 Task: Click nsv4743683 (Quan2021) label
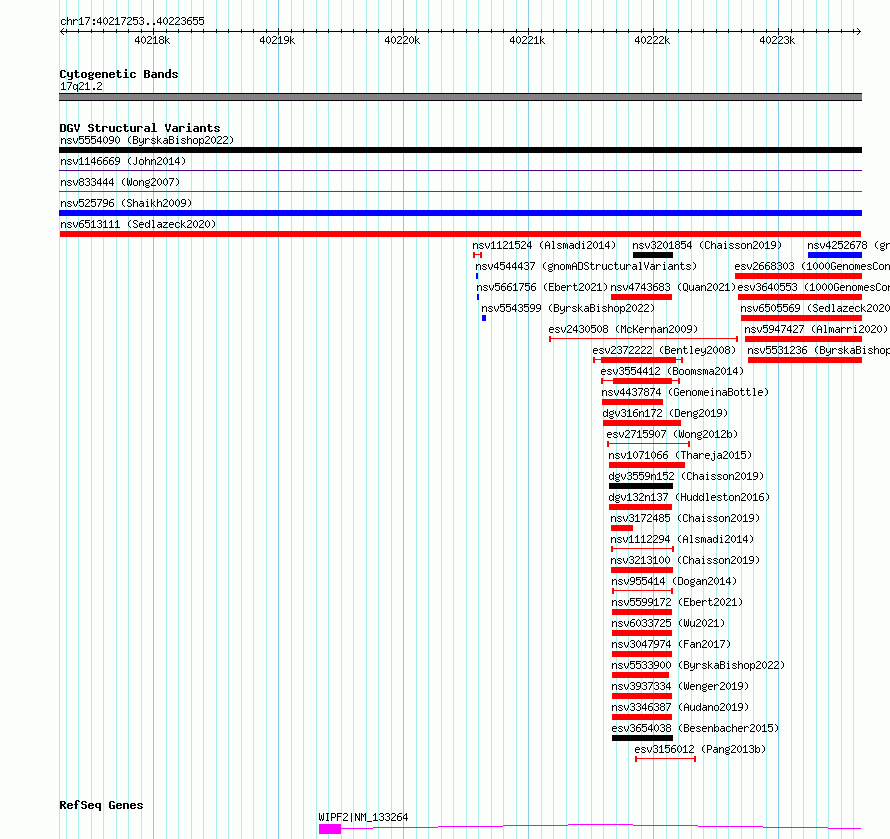tap(673, 287)
